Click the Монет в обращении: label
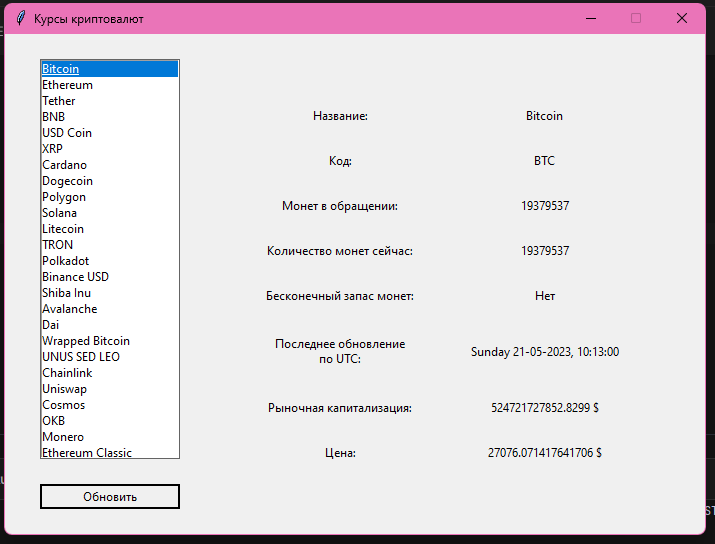Screen dimensions: 715x544 click(x=340, y=206)
